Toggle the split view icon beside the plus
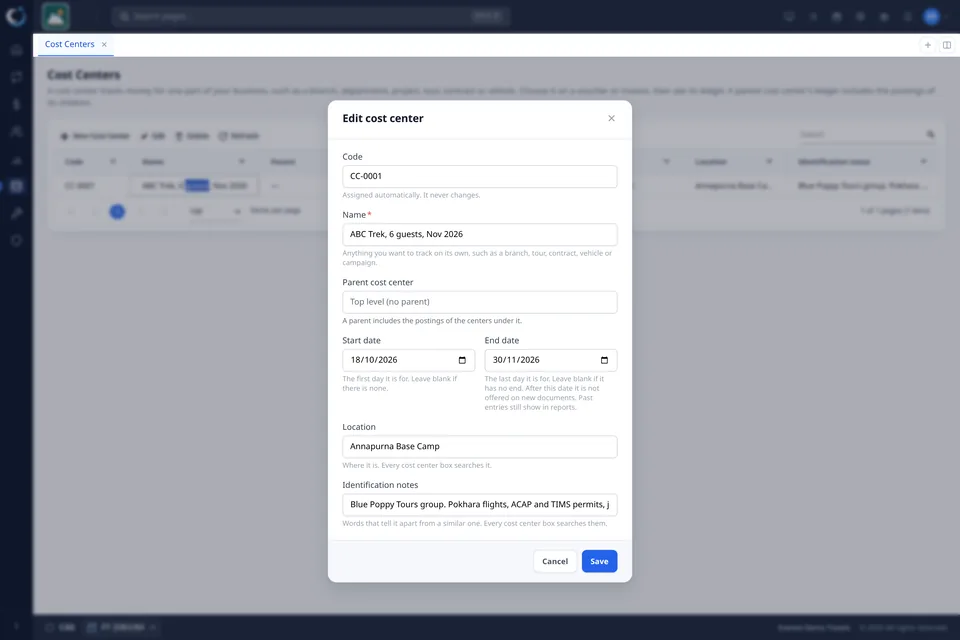Image resolution: width=960 pixels, height=640 pixels. [947, 45]
